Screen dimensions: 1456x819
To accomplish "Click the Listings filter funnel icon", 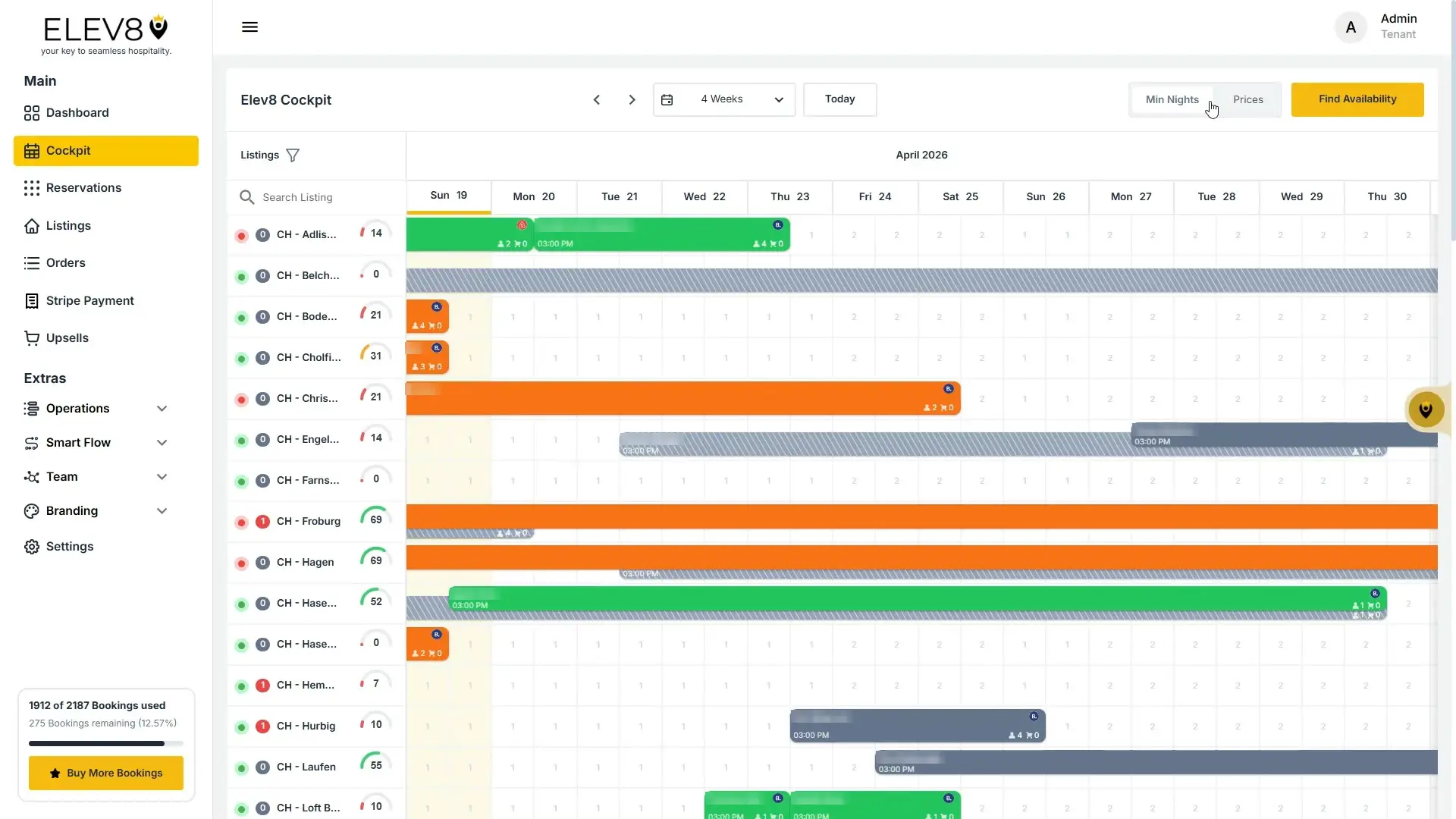I will [293, 155].
